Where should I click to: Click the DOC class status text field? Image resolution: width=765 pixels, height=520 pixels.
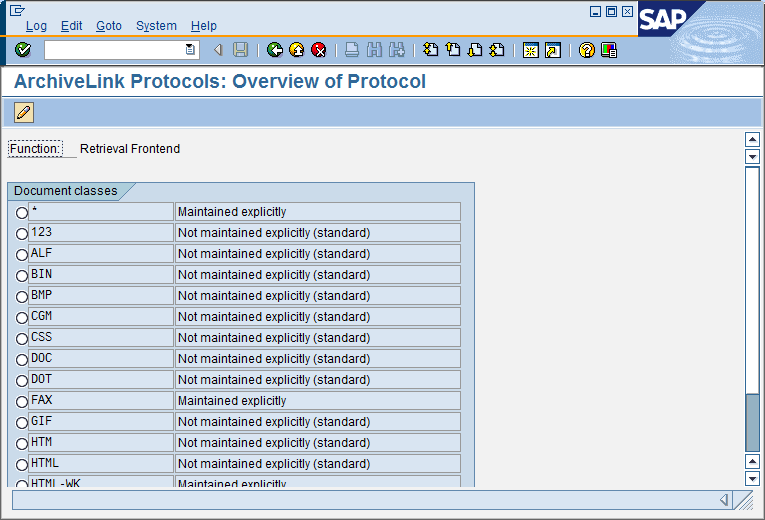pyautogui.click(x=317, y=359)
